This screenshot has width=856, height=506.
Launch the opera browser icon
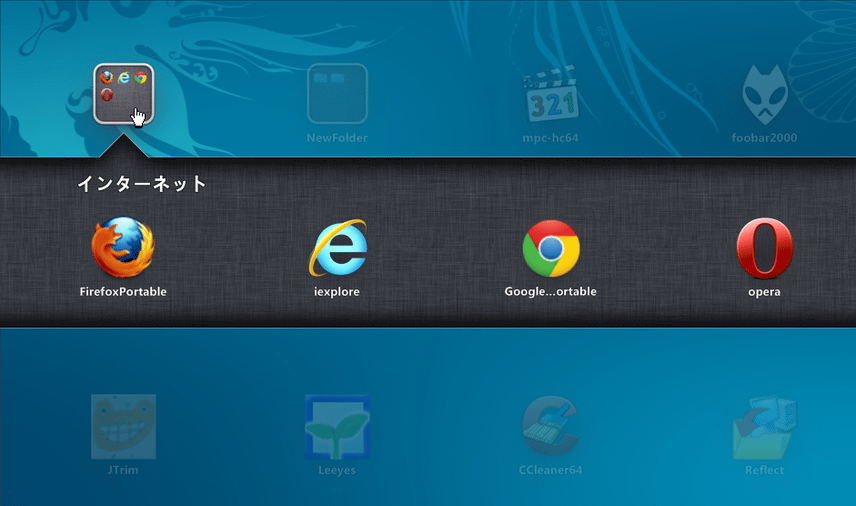point(764,248)
